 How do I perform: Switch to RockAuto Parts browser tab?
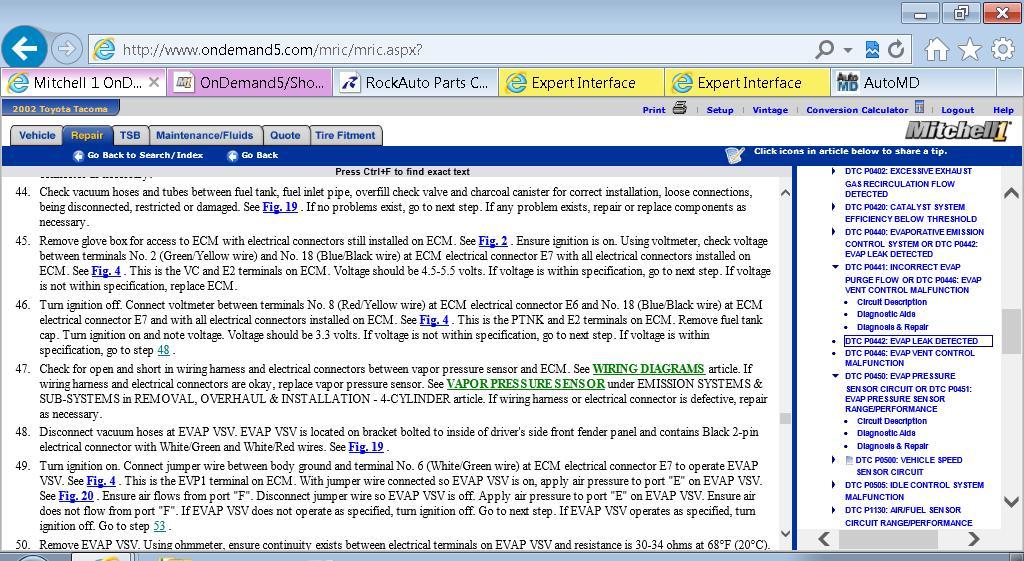(x=416, y=83)
